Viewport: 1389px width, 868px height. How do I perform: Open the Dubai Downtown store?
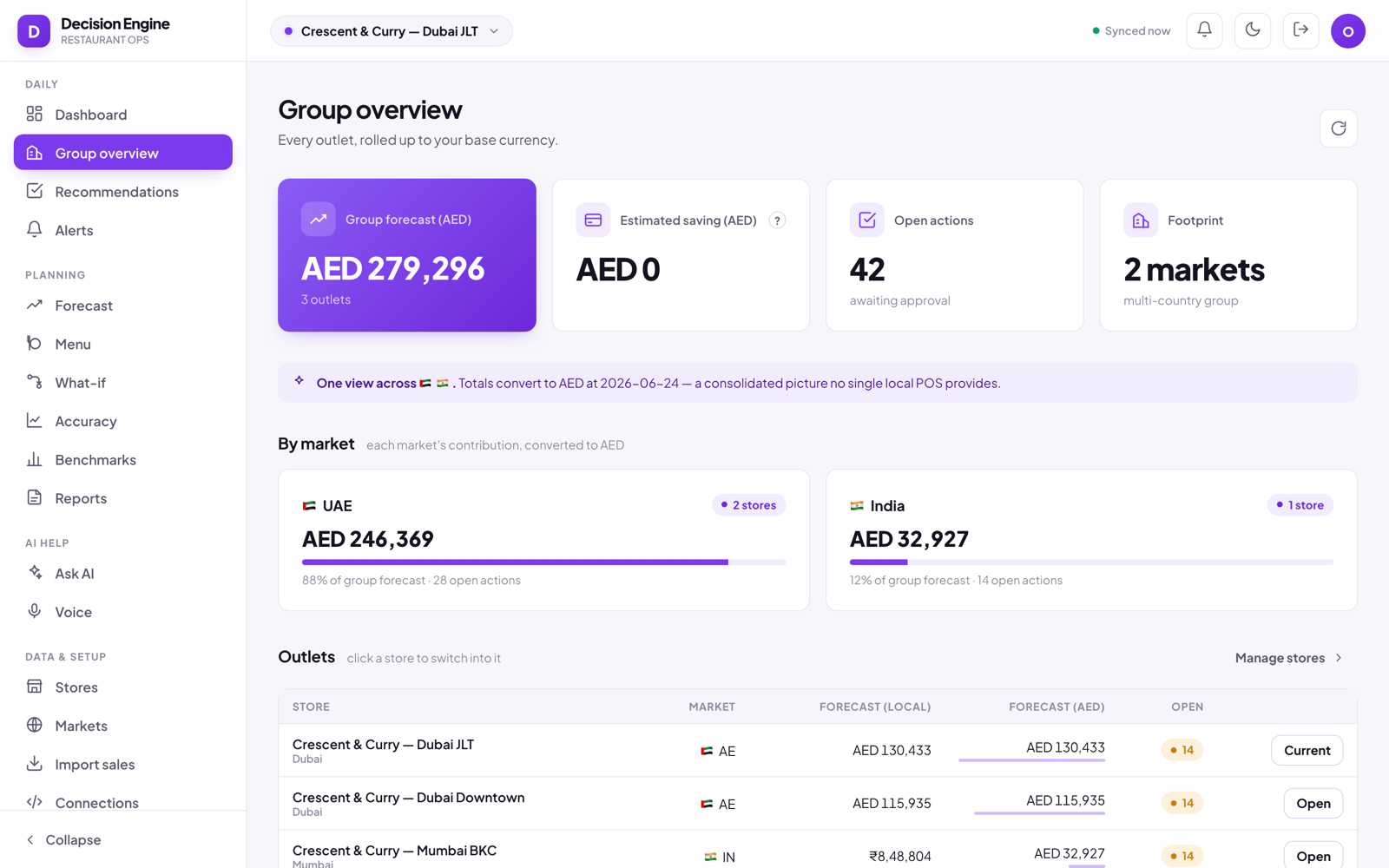point(1313,804)
